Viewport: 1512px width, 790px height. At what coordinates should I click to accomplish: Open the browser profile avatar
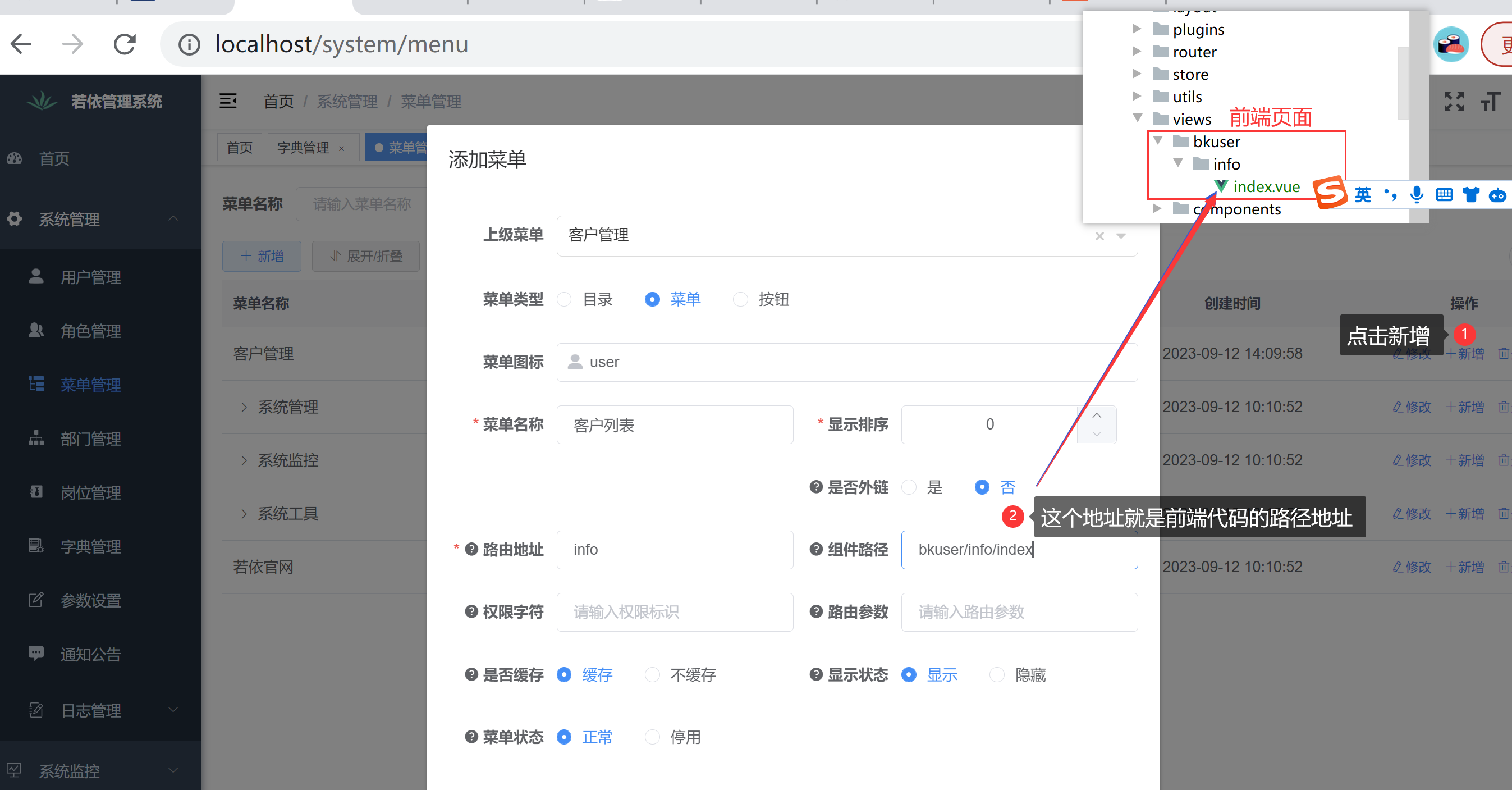click(1451, 45)
